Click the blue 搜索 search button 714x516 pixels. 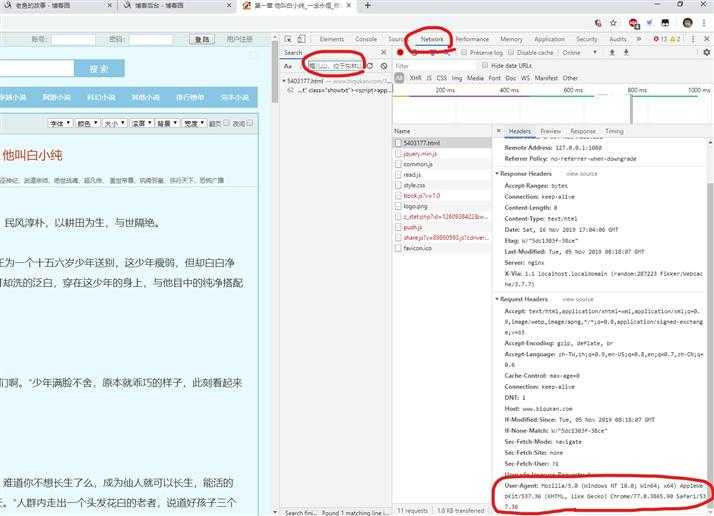click(99, 69)
